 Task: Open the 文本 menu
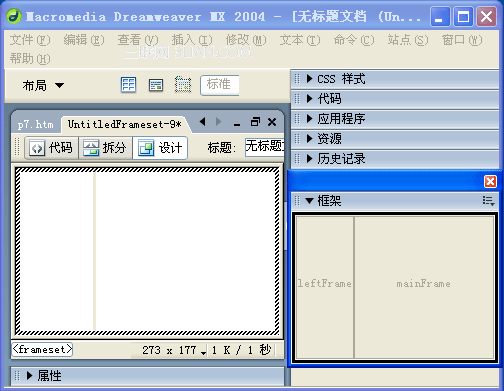point(300,40)
